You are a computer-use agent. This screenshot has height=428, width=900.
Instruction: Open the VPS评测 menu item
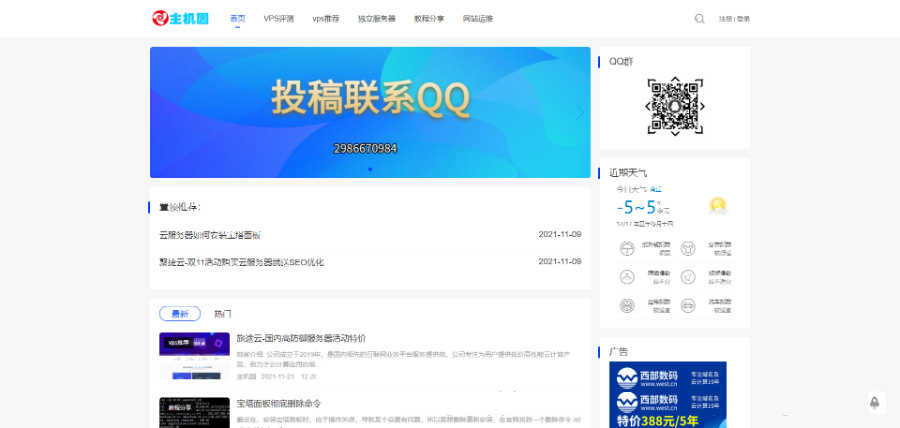tap(279, 18)
